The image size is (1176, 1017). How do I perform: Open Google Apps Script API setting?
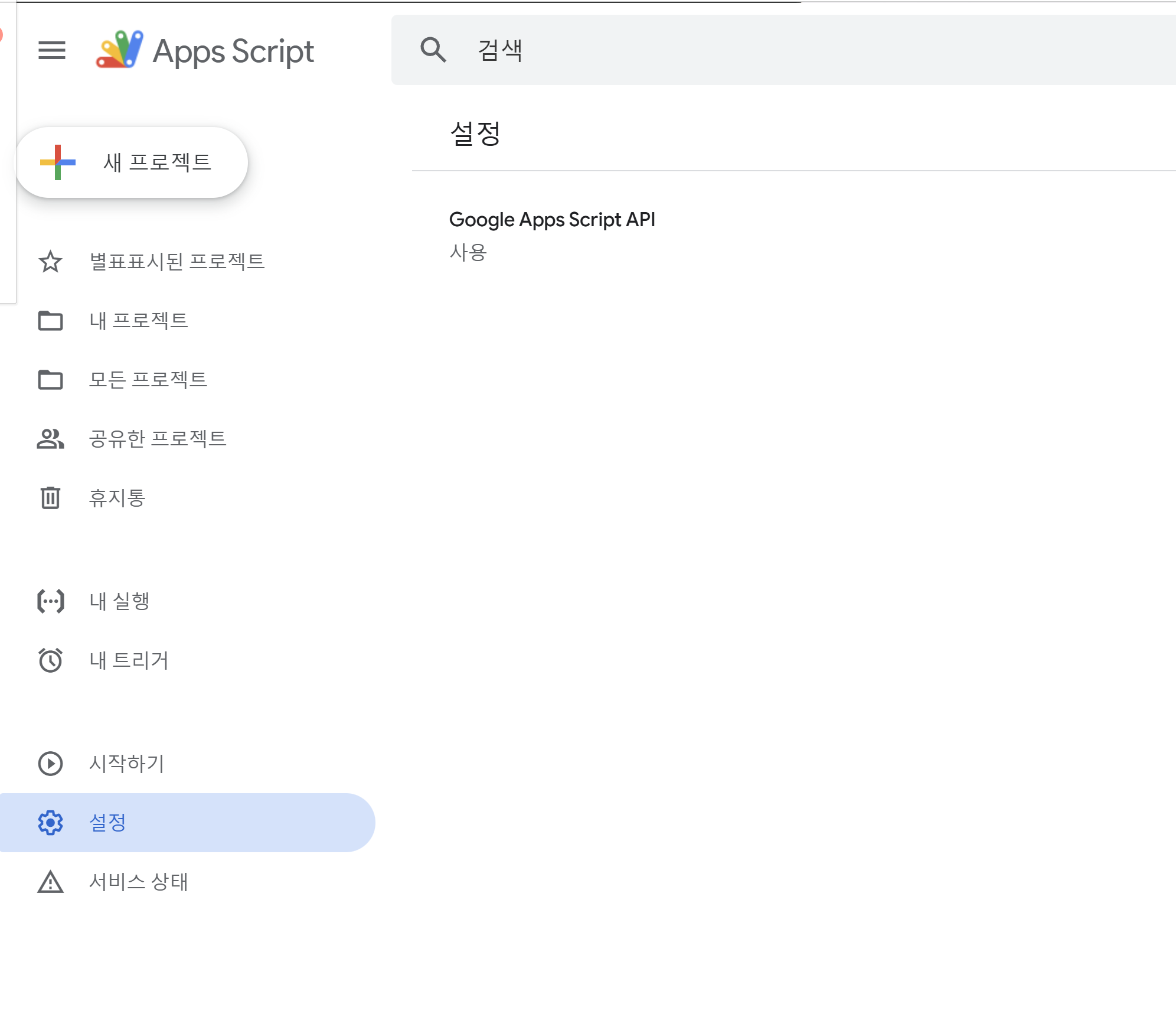(552, 220)
